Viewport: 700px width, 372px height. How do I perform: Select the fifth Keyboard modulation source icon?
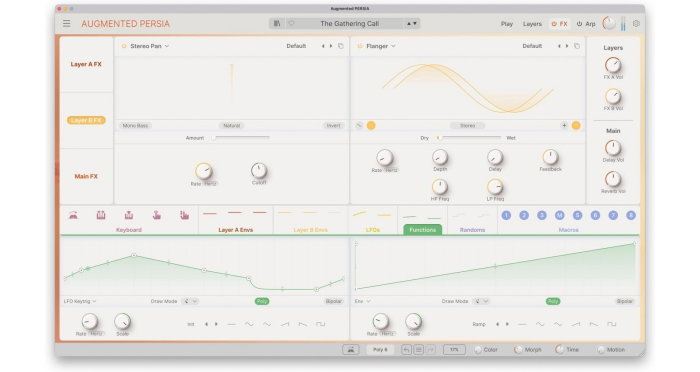184,216
